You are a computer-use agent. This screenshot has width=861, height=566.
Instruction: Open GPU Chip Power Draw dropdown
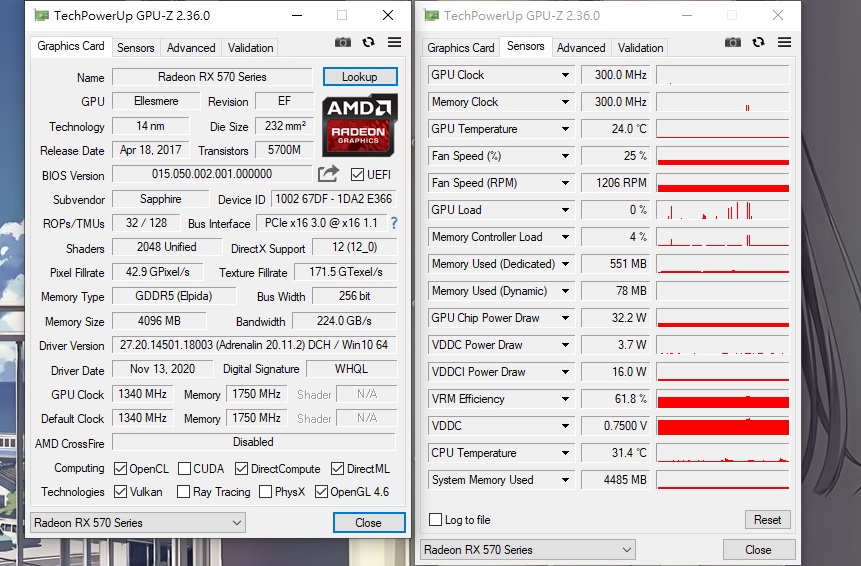pyautogui.click(x=565, y=318)
